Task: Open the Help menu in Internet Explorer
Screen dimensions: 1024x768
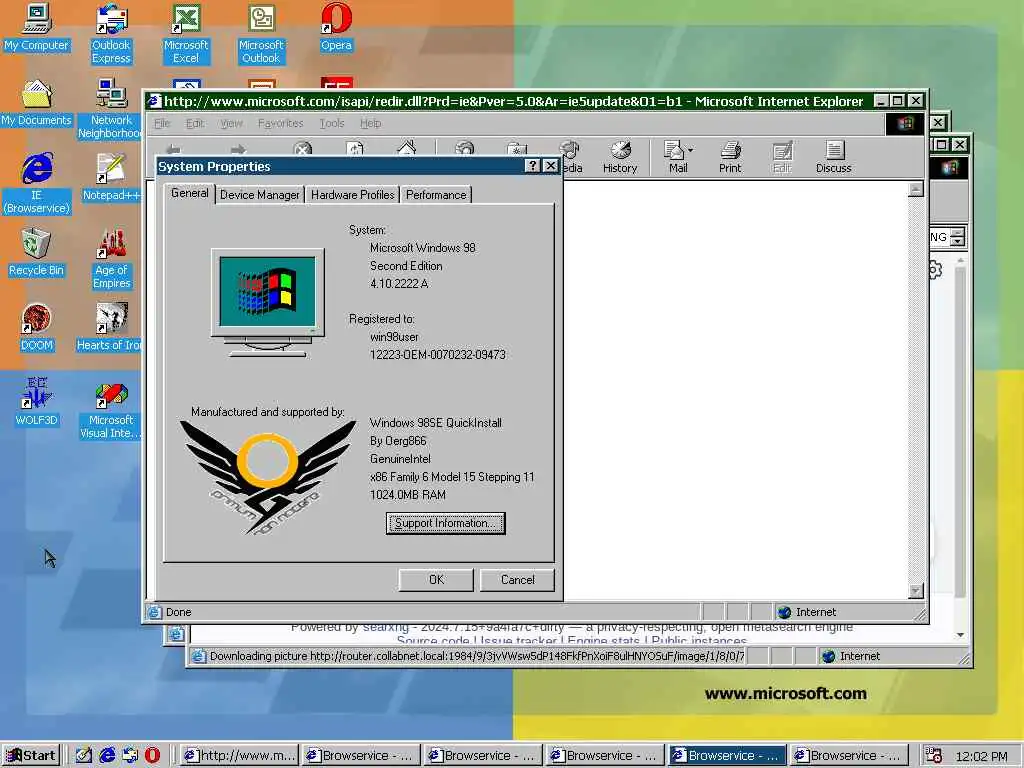Action: [370, 123]
